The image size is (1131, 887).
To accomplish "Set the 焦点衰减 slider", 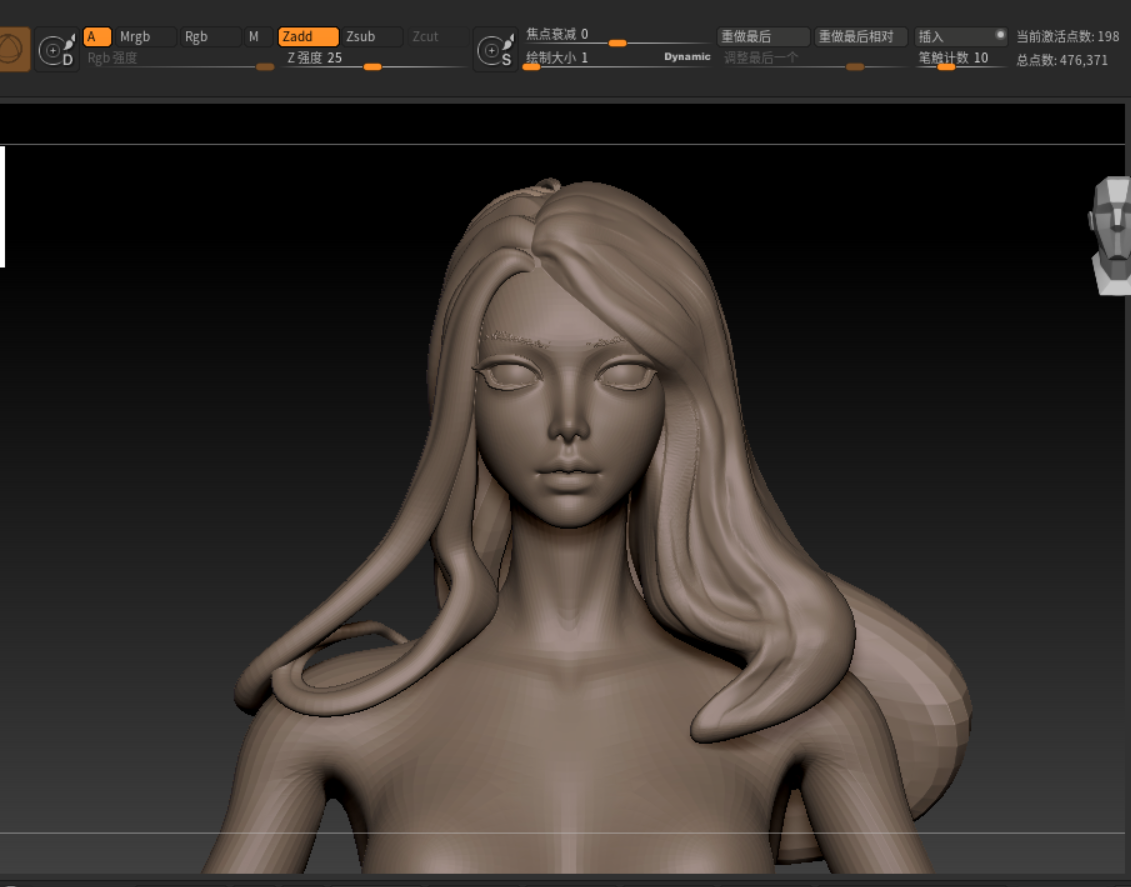I will coord(617,36).
